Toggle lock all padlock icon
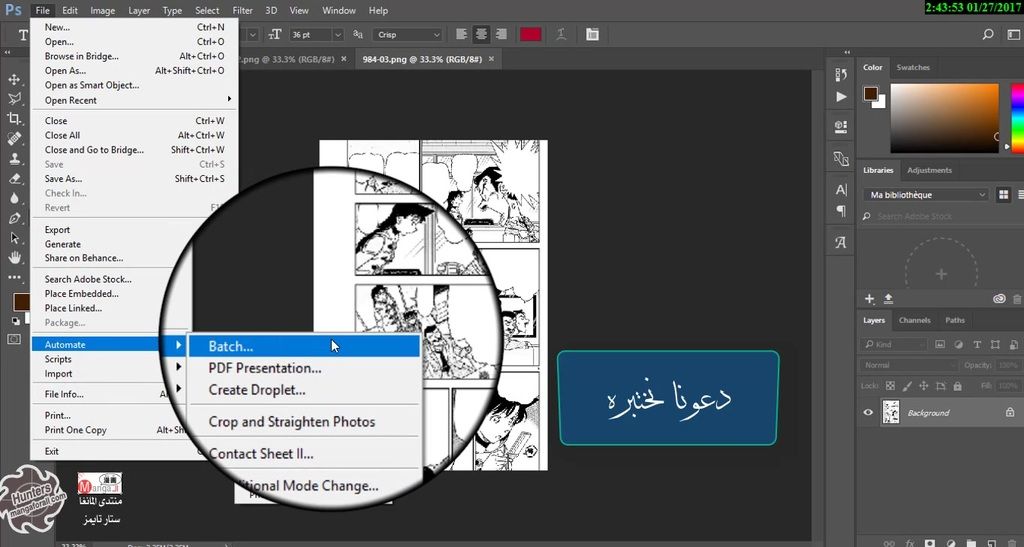The image size is (1024, 547). [x=957, y=386]
